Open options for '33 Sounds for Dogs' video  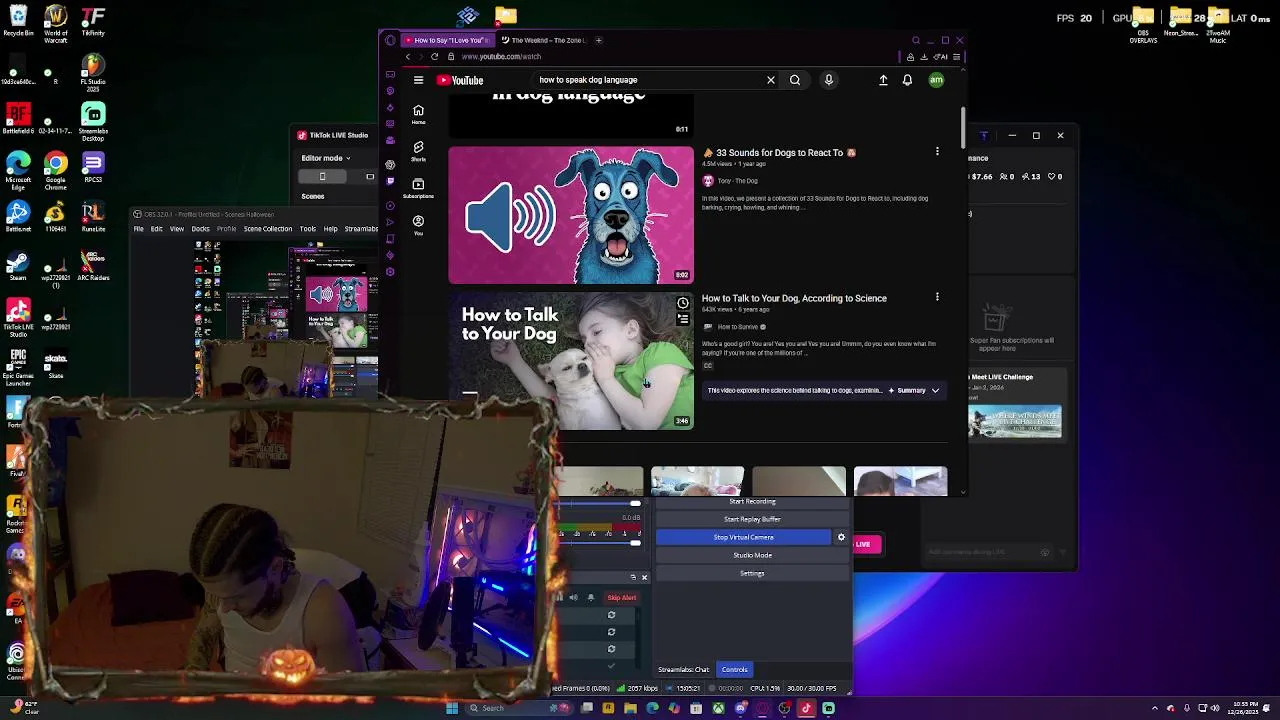pyautogui.click(x=937, y=152)
